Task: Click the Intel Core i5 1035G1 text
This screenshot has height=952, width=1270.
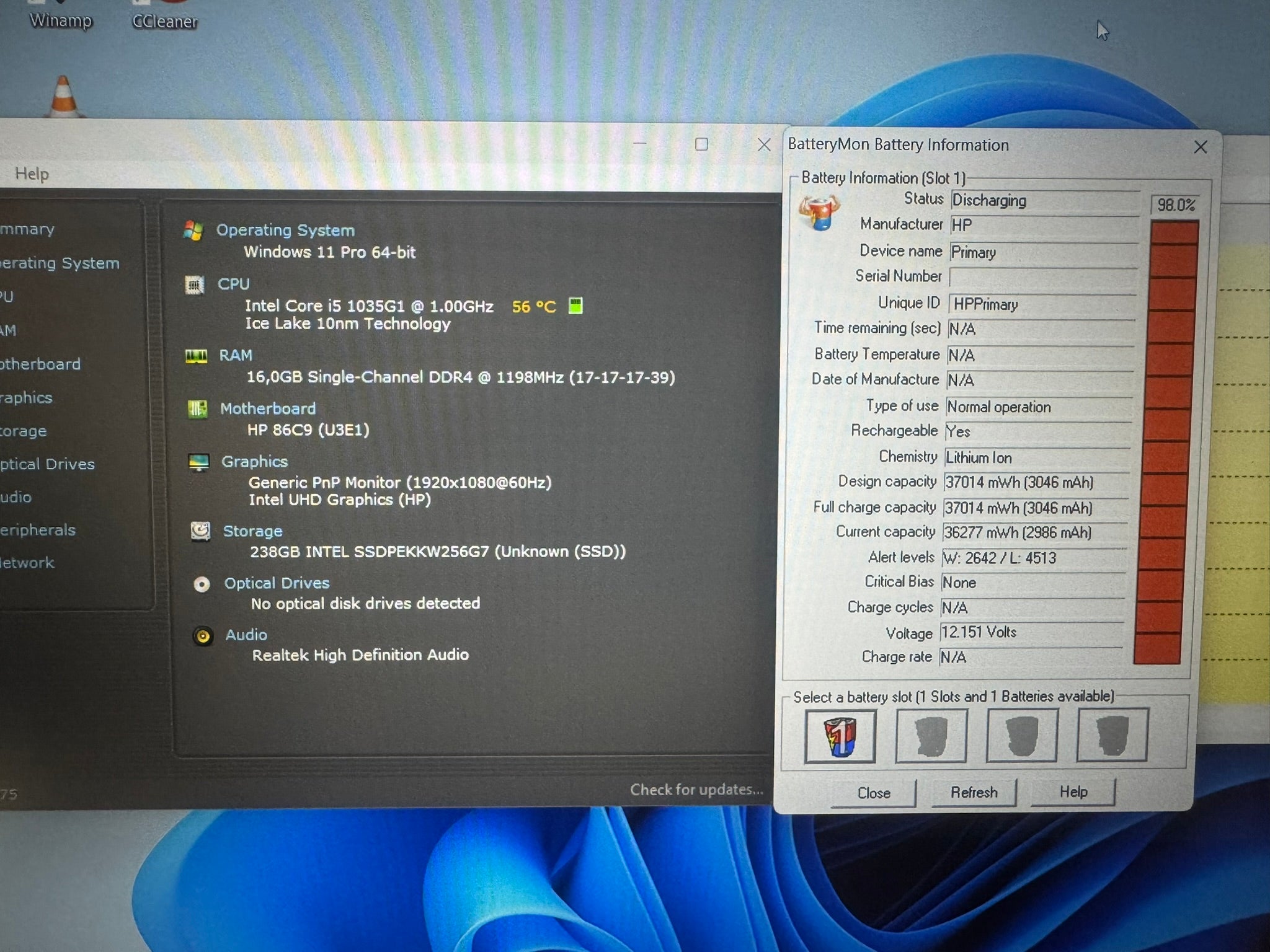Action: (x=369, y=306)
